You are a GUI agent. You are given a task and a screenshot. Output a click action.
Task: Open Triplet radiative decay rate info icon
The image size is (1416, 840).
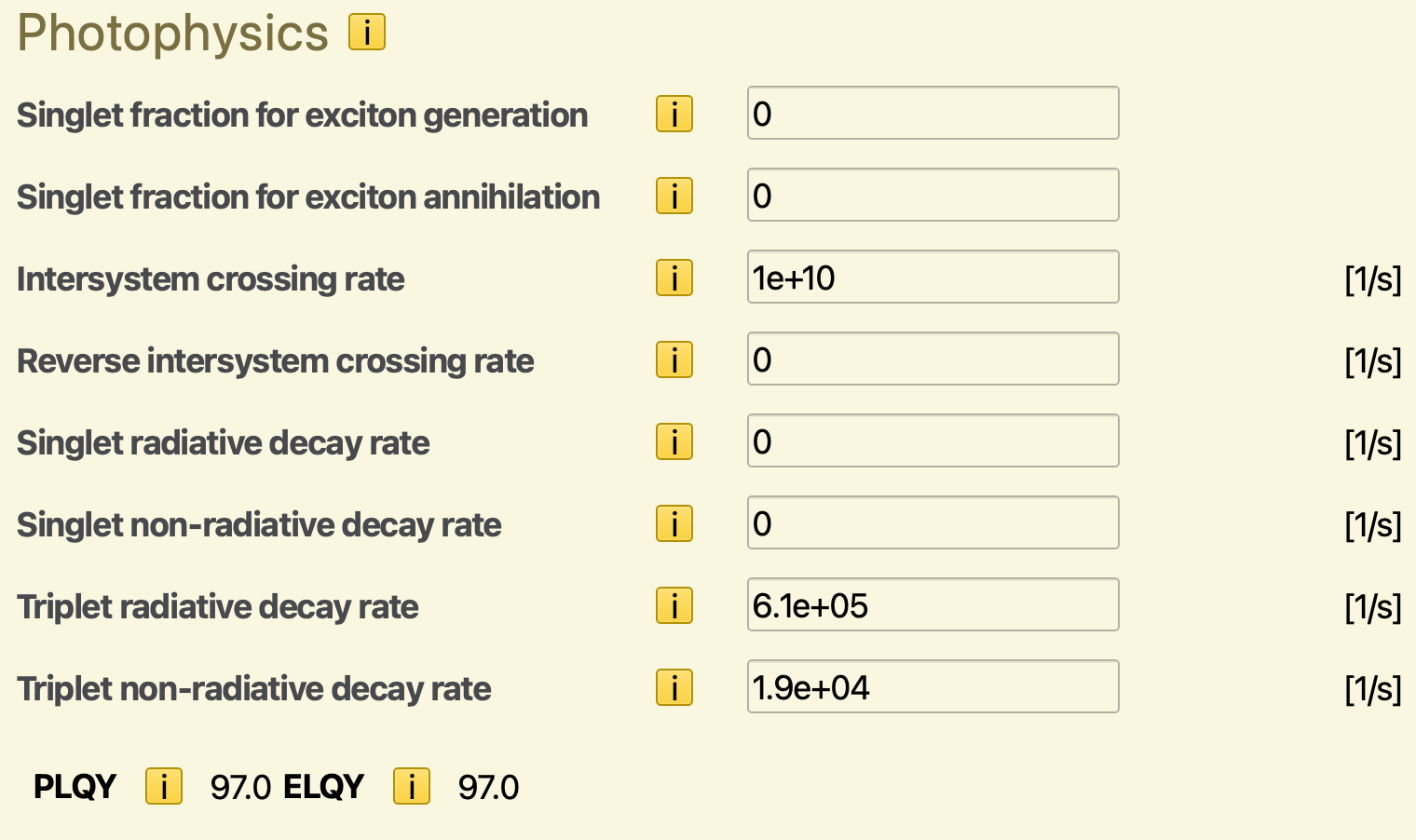(x=674, y=606)
